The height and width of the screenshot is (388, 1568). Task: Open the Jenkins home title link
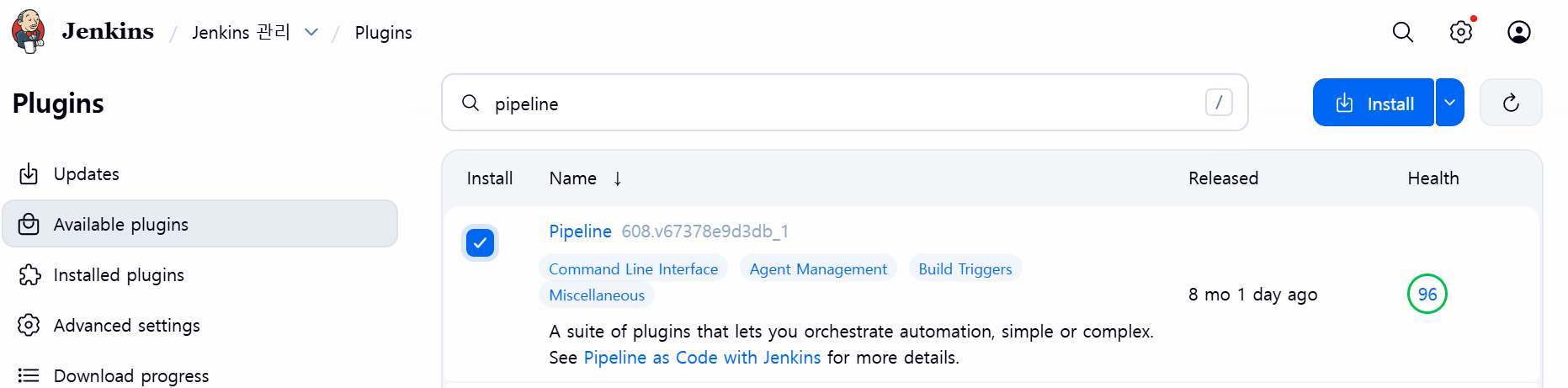pos(108,31)
